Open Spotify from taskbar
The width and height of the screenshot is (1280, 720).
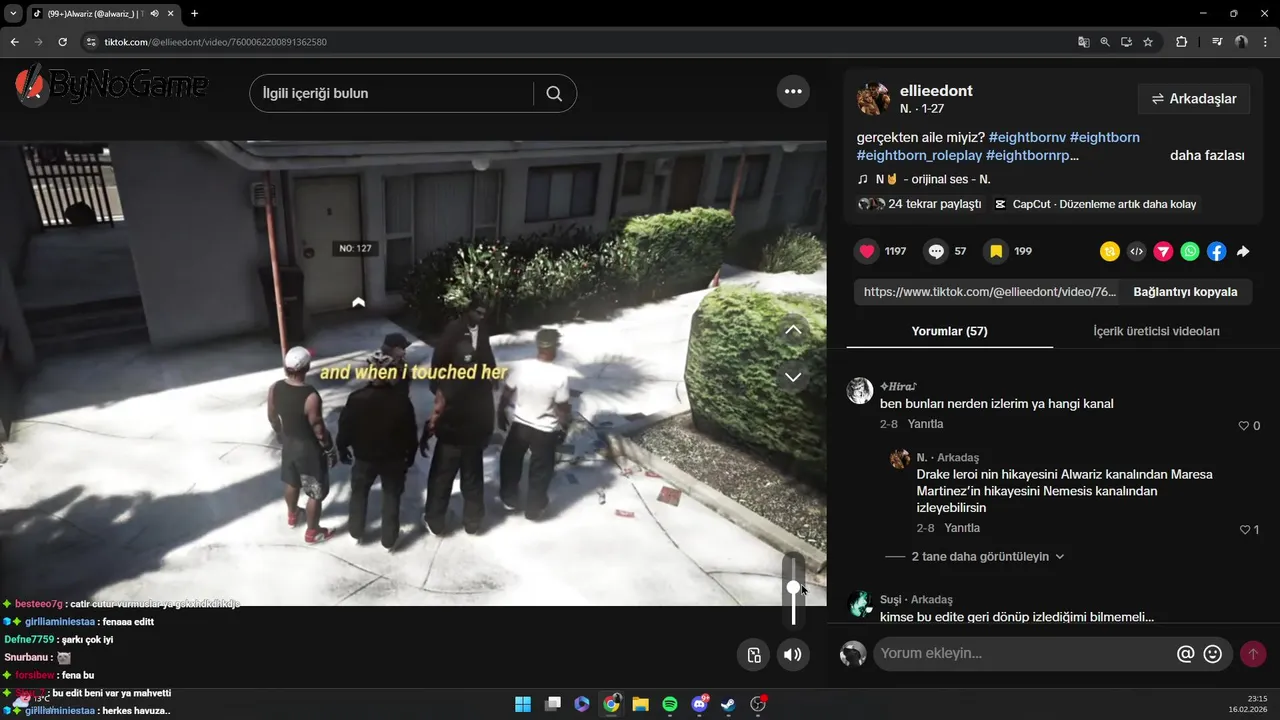[670, 704]
